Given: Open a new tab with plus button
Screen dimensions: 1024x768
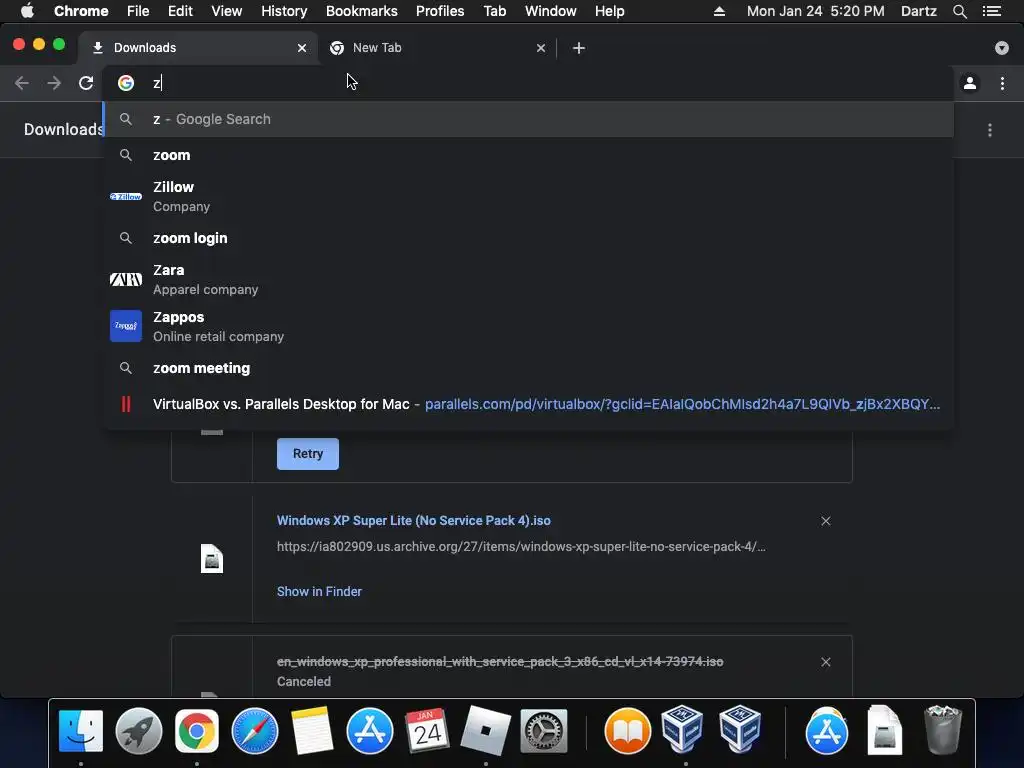Looking at the screenshot, I should 579,48.
